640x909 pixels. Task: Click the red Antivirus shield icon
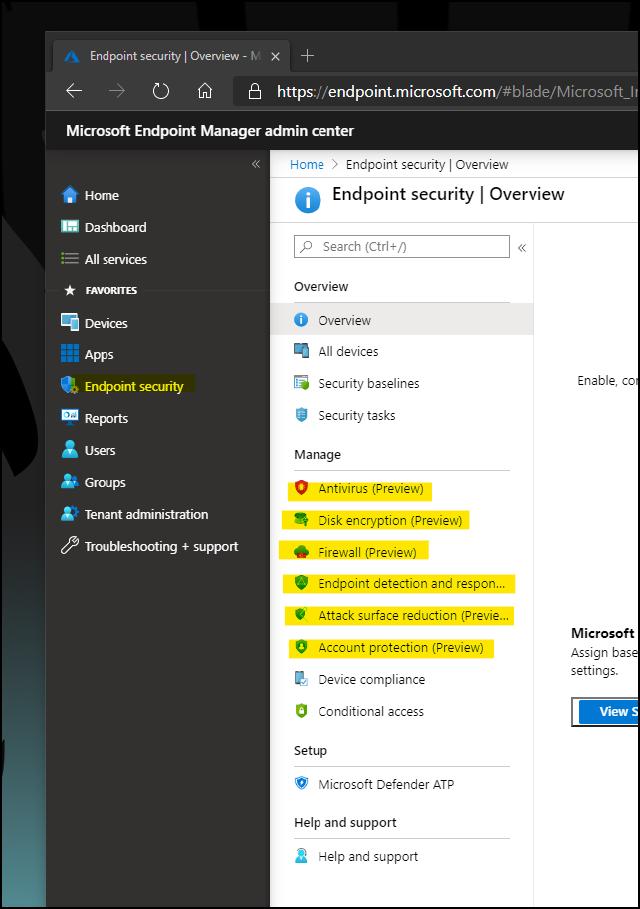(301, 488)
